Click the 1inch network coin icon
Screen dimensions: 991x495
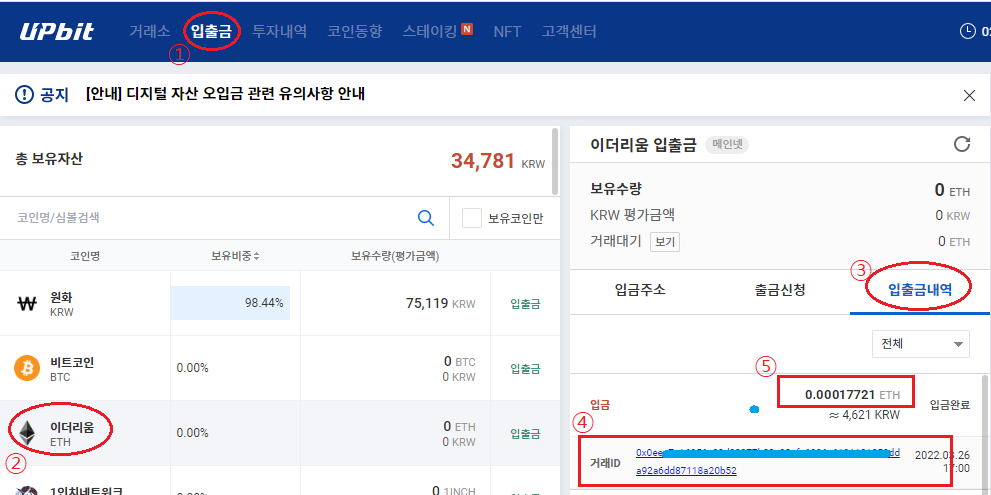[x=27, y=489]
